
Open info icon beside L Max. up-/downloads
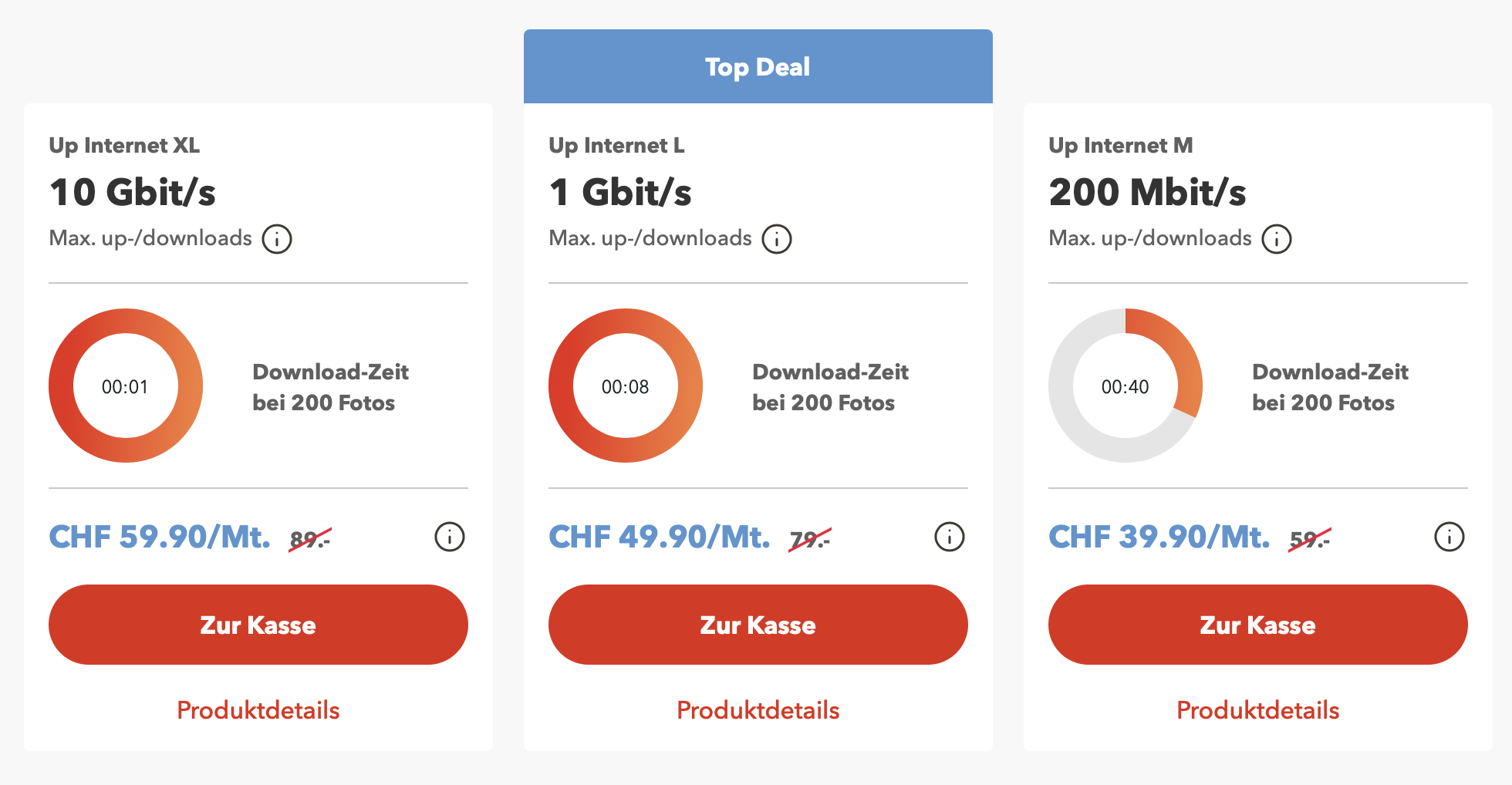(777, 239)
